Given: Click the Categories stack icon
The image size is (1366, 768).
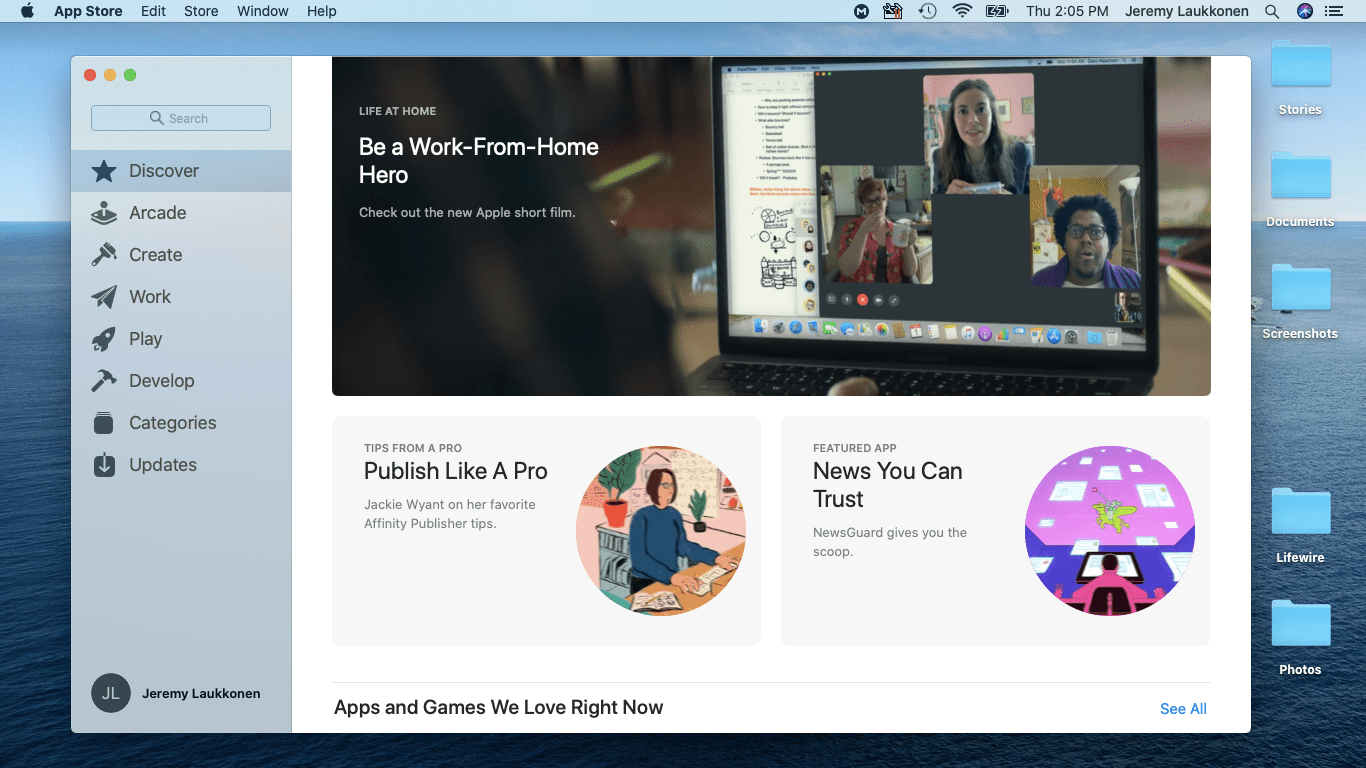Looking at the screenshot, I should (x=104, y=423).
